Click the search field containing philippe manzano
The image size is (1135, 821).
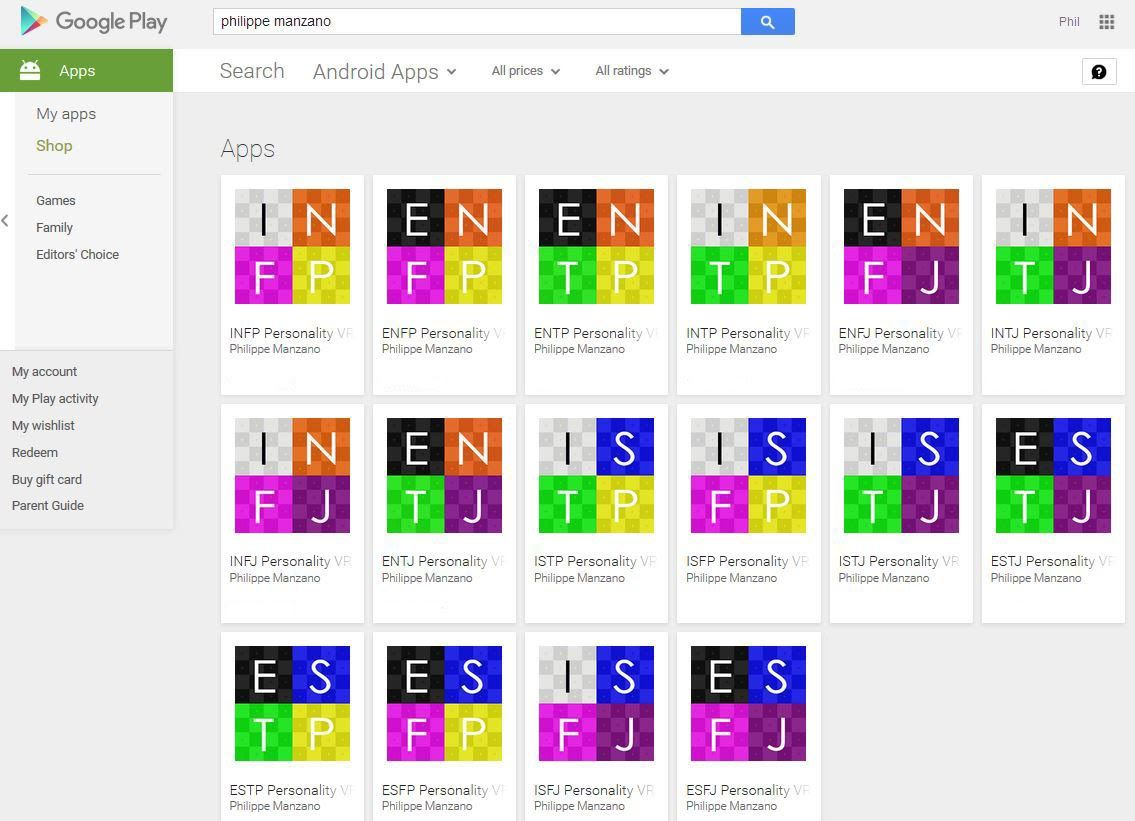477,22
